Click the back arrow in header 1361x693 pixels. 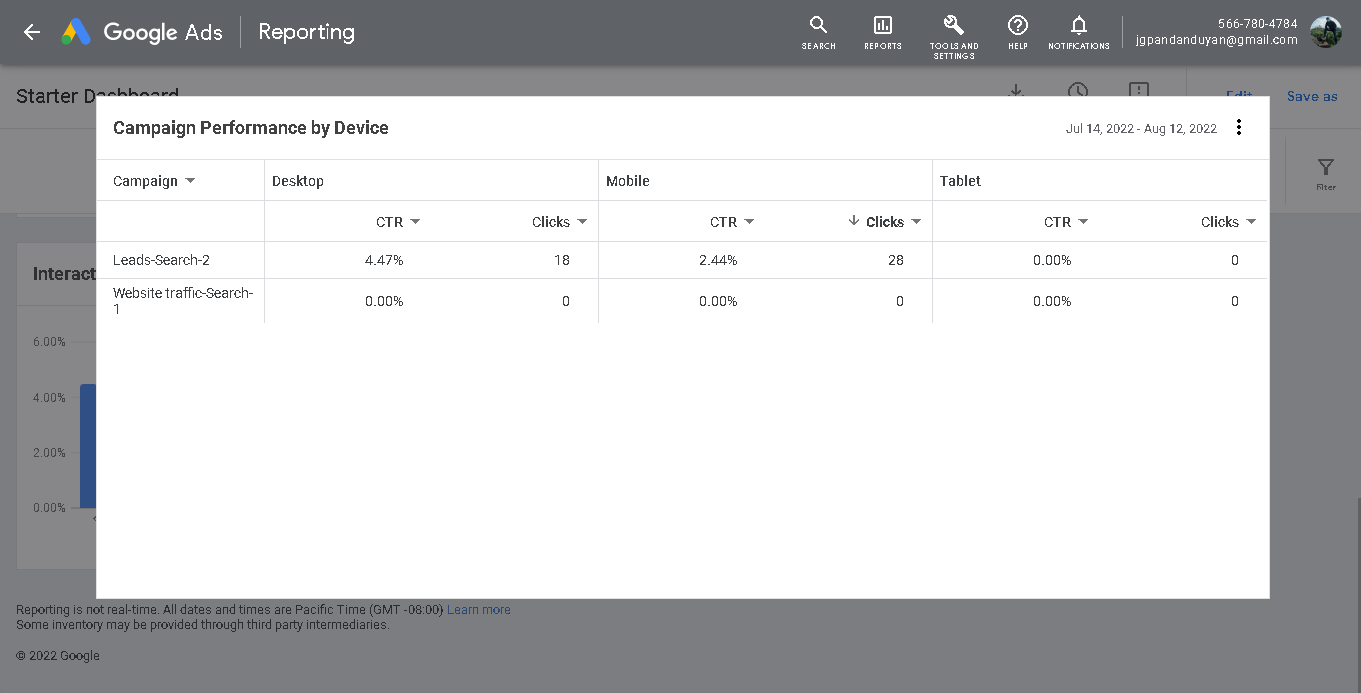coord(32,32)
